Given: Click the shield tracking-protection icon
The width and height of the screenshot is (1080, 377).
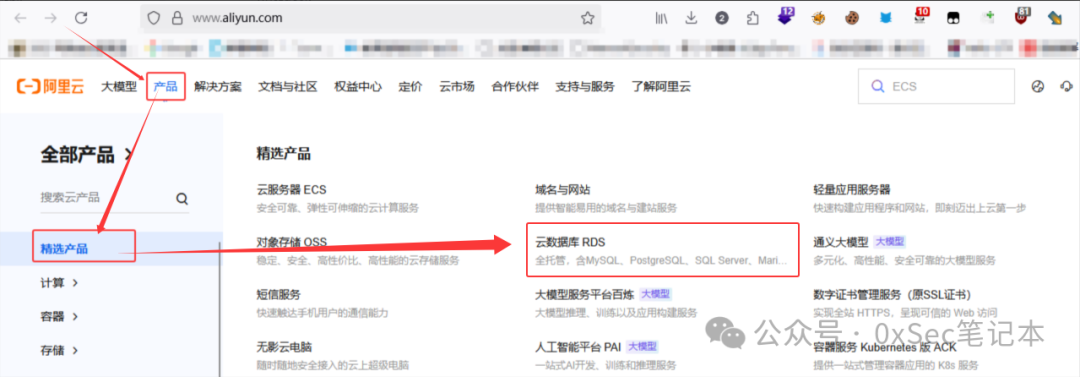Looking at the screenshot, I should (154, 19).
